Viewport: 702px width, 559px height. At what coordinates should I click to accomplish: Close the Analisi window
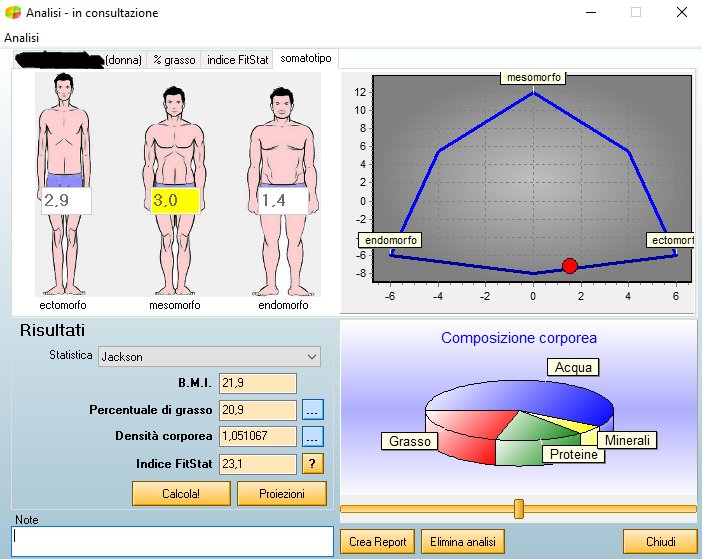(681, 13)
